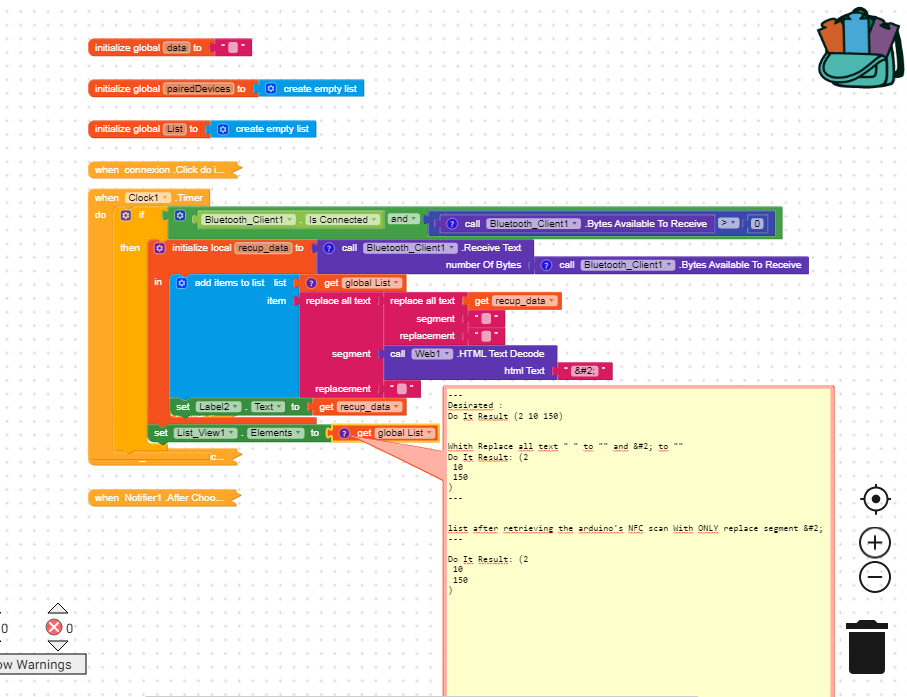Select collapsed 'when Notifier1.After Choo...' block
The width and height of the screenshot is (907, 697).
(164, 497)
